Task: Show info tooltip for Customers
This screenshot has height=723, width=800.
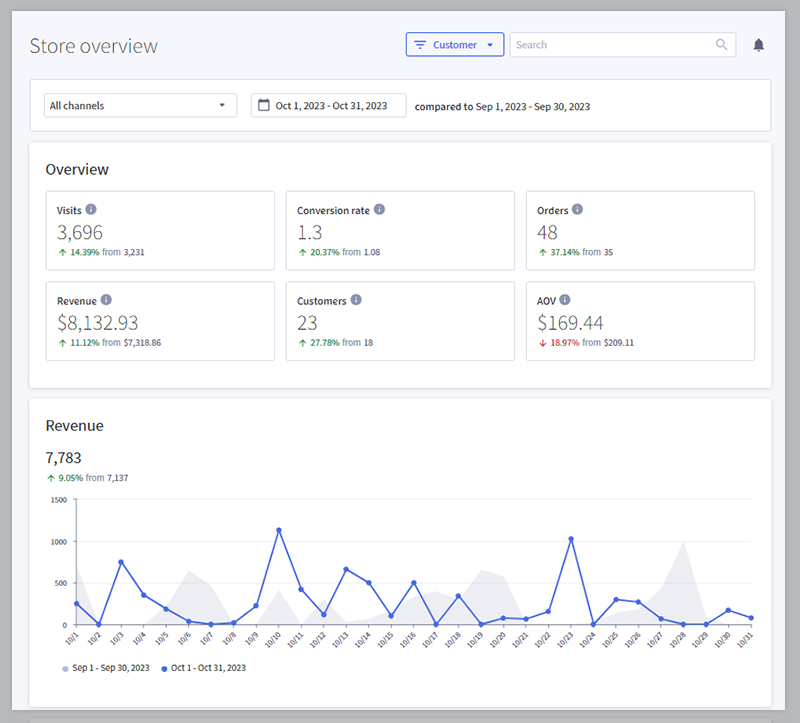Action: click(x=356, y=300)
